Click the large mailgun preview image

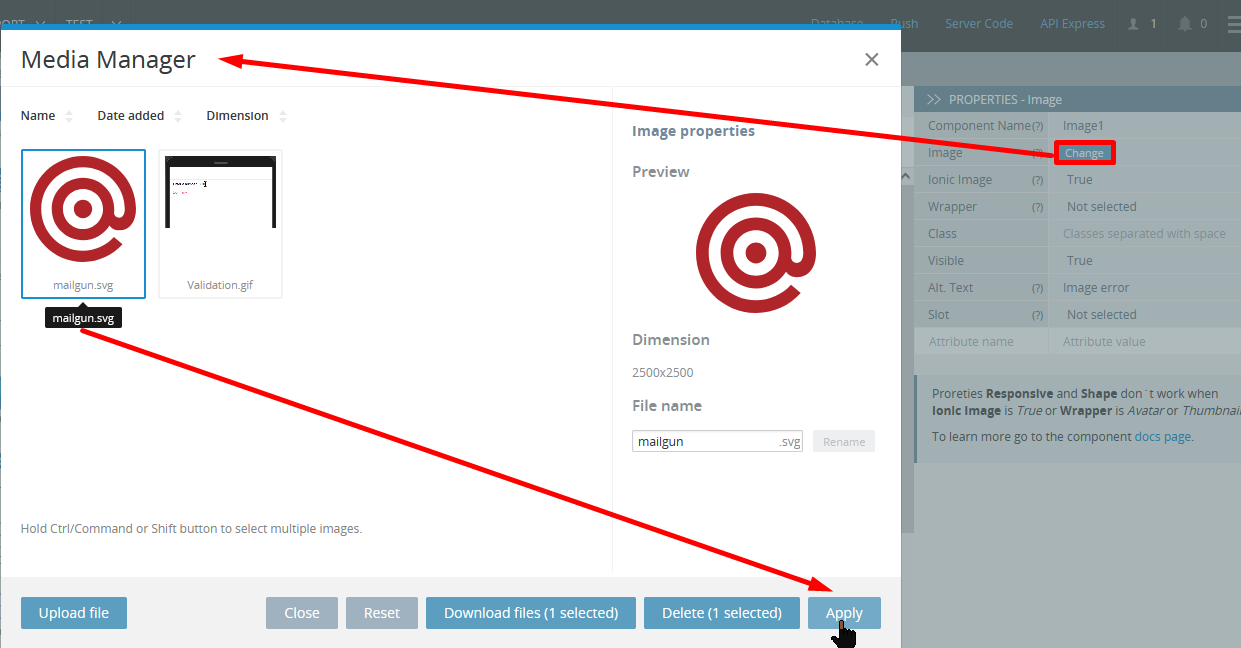click(756, 252)
